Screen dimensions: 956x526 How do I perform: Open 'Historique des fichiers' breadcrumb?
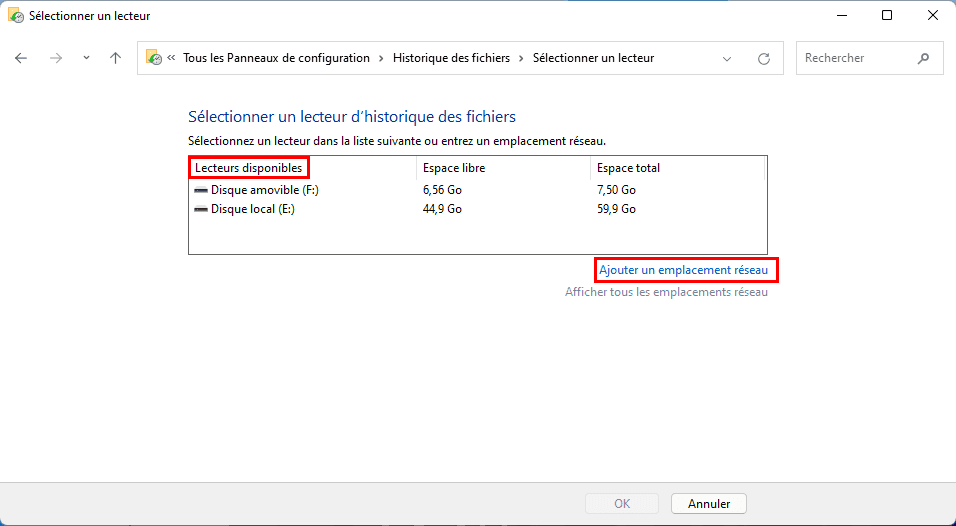(451, 58)
